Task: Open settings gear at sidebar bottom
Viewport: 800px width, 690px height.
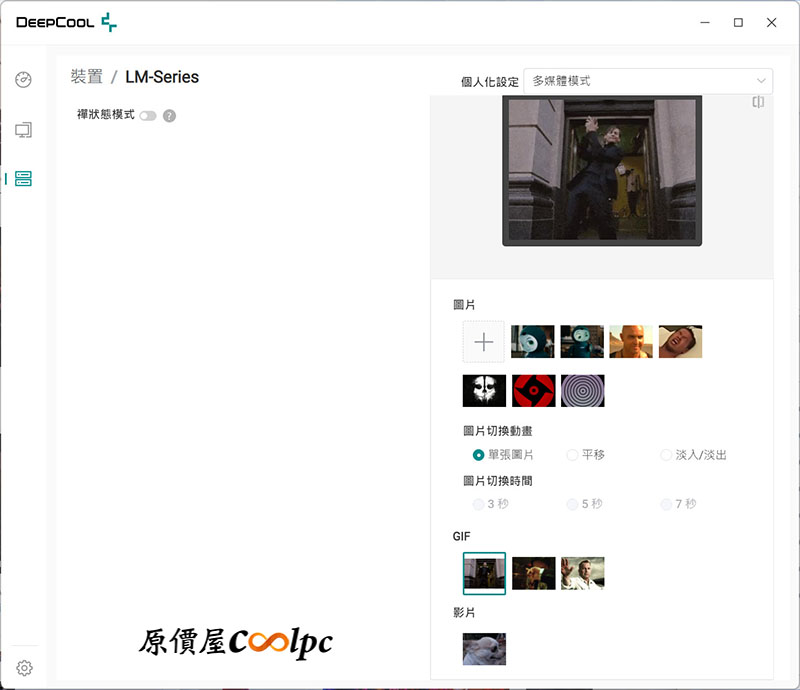Action: point(25,667)
